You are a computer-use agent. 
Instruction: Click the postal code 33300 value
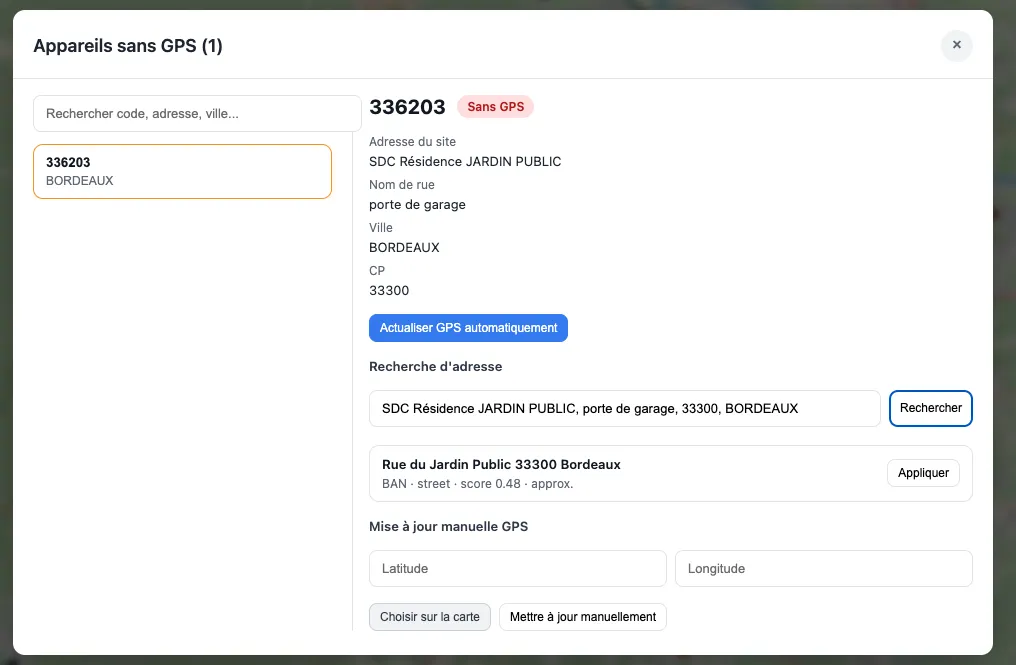389,291
